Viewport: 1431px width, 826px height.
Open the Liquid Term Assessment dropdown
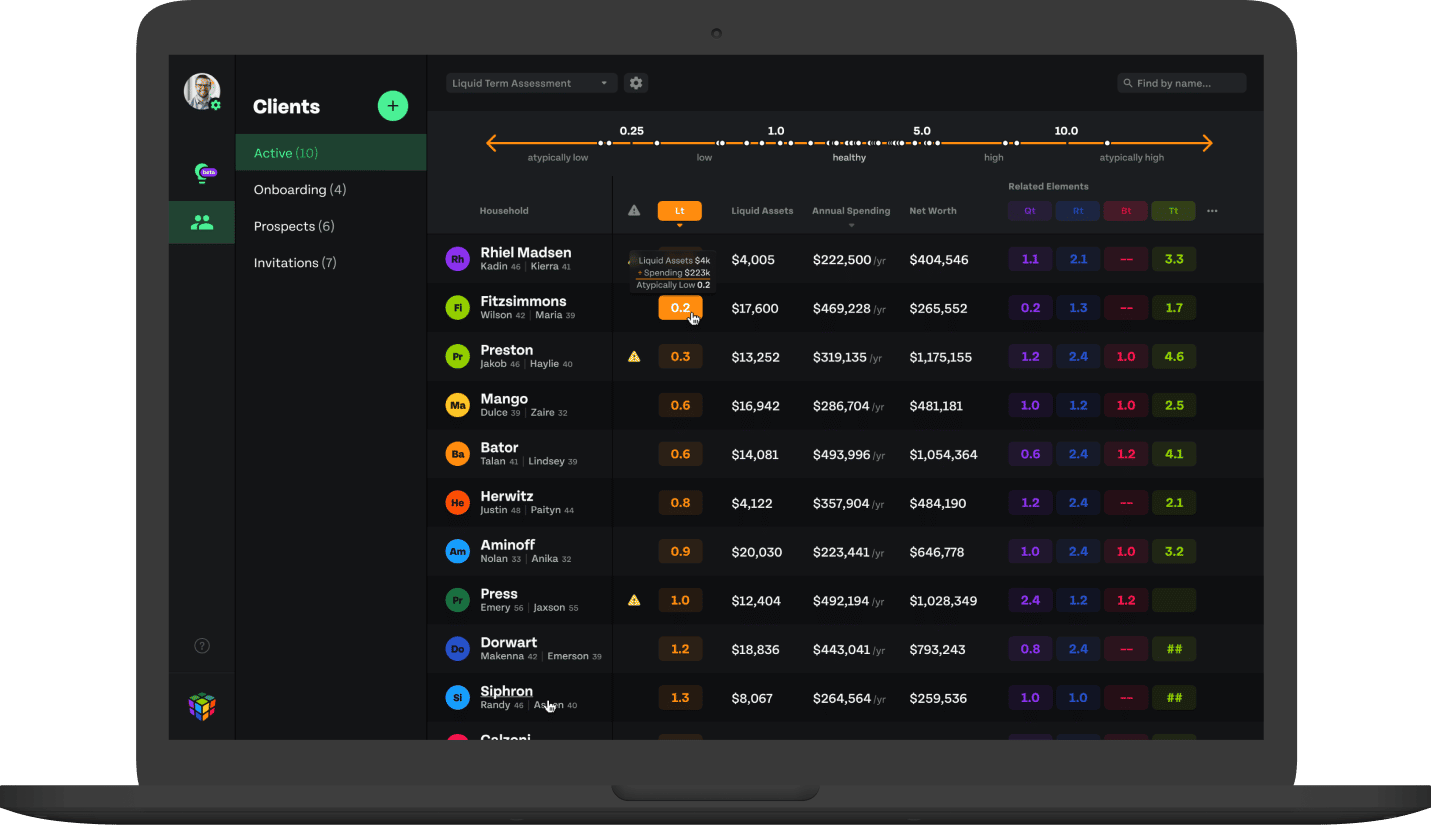[x=531, y=83]
